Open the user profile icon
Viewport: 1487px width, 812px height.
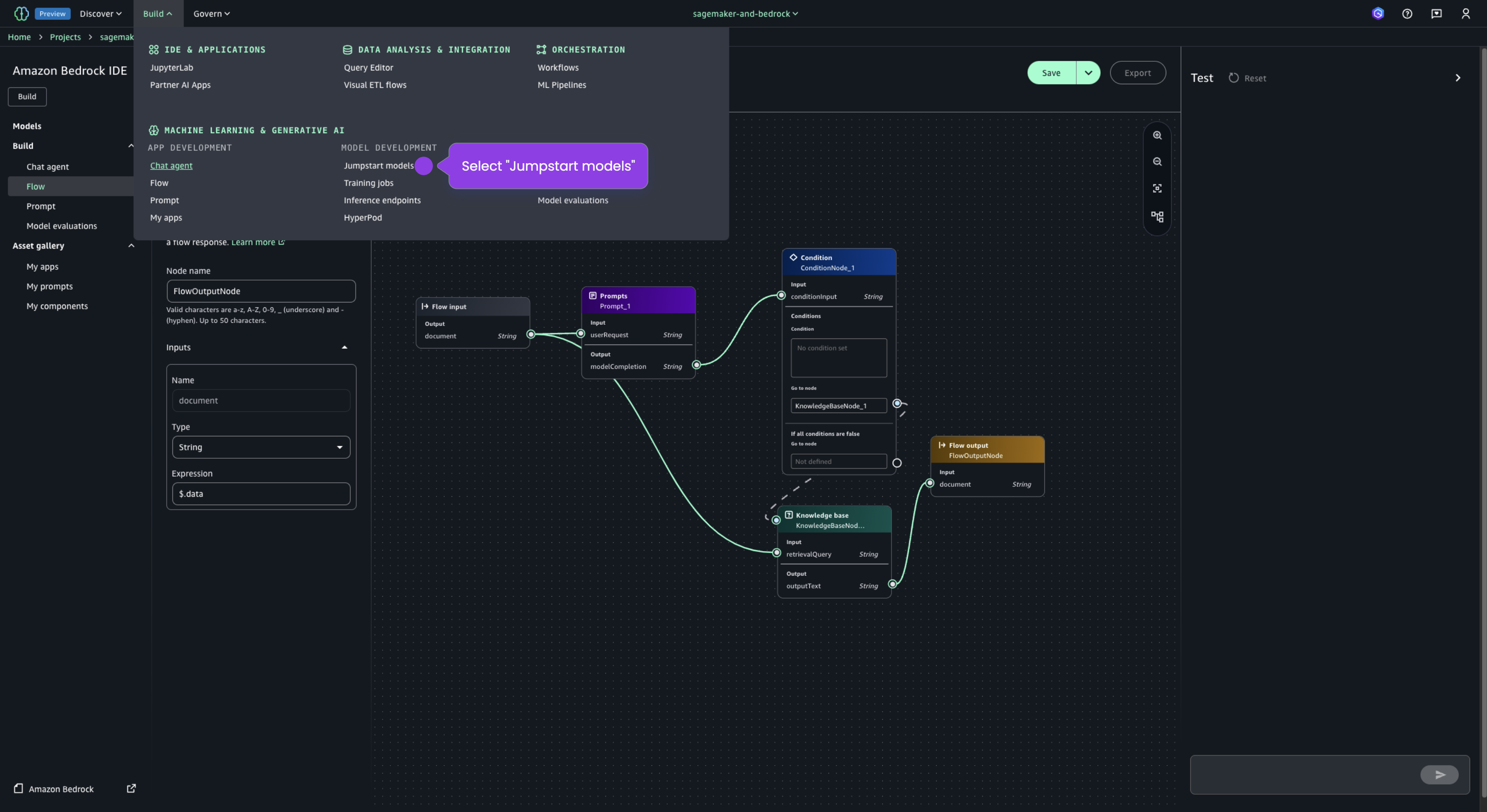1465,14
